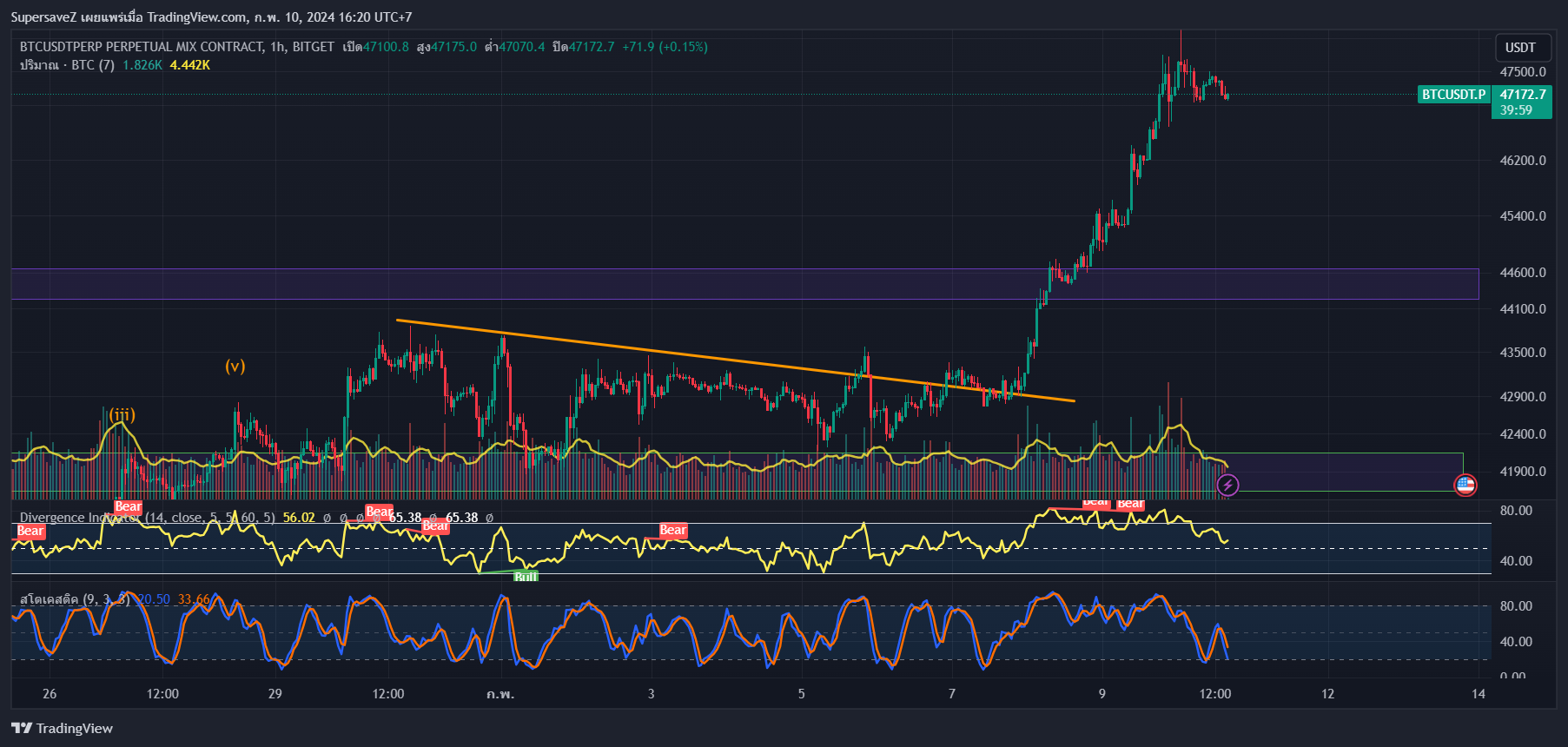This screenshot has height=747, width=1568.
Task: Select the ปริมาณ · BTC (7) volume legend
Action: (67, 65)
